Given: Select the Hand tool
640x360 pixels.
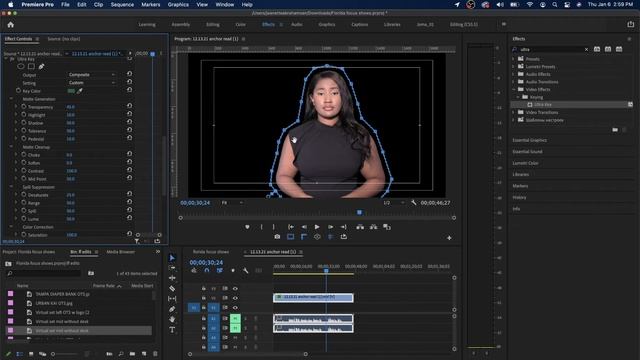Looking at the screenshot, I should (x=172, y=319).
